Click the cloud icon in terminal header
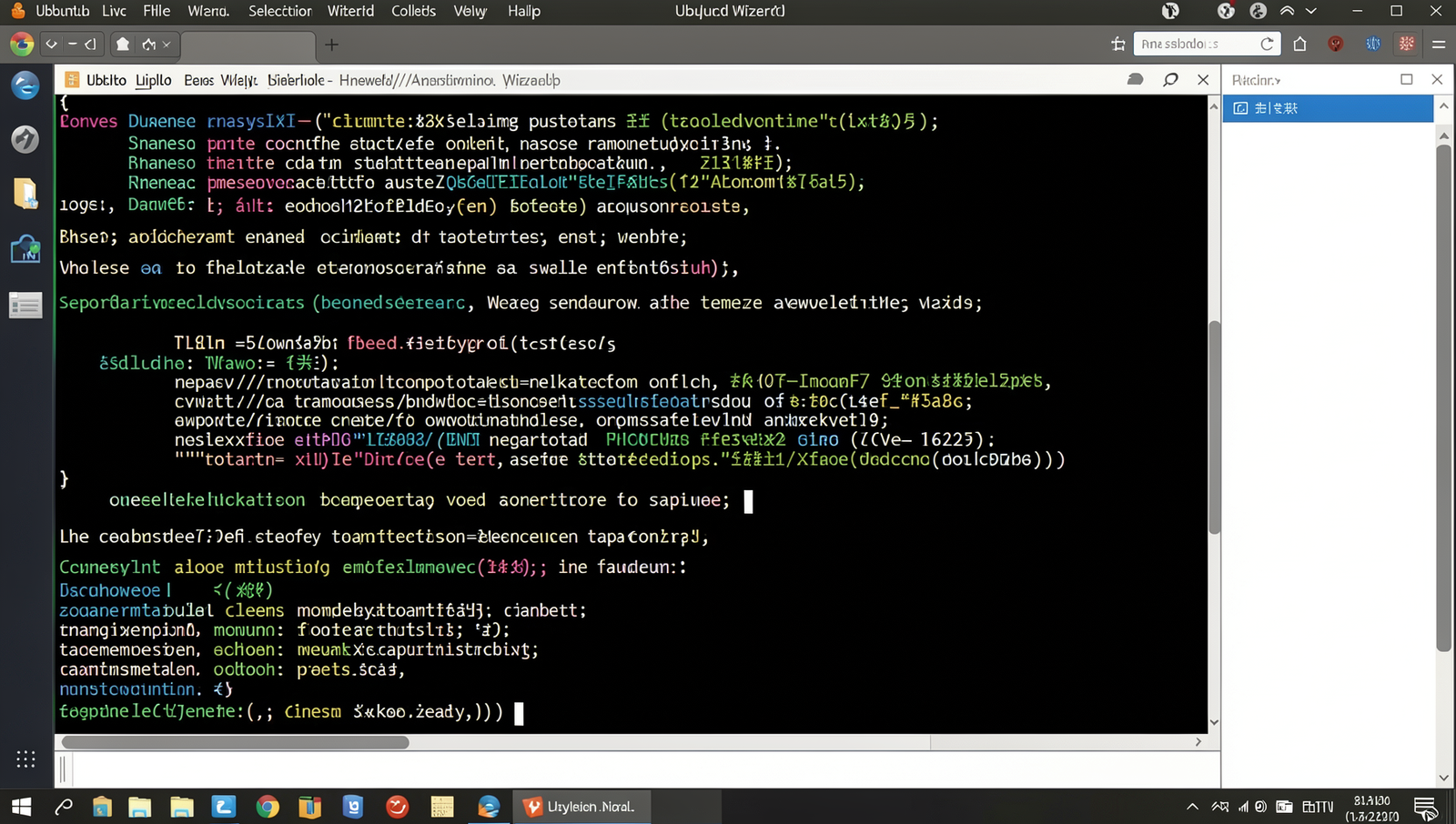Screen dimensions: 1456x824 pos(1135,80)
